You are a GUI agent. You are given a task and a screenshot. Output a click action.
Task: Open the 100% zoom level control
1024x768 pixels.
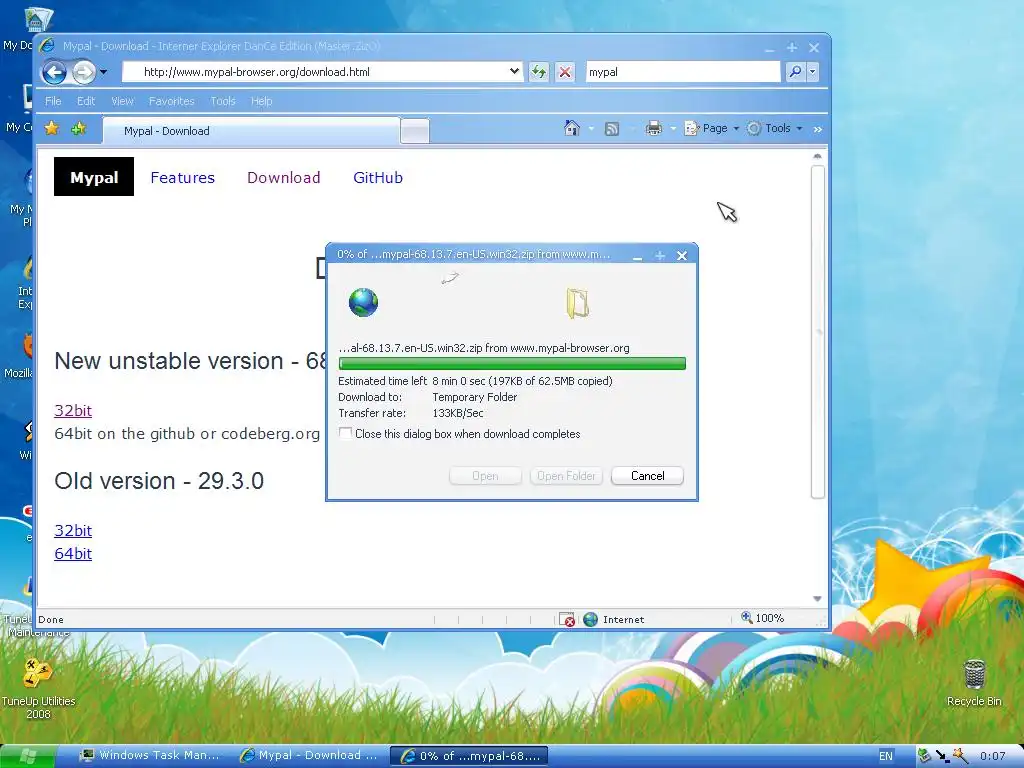tap(762, 618)
